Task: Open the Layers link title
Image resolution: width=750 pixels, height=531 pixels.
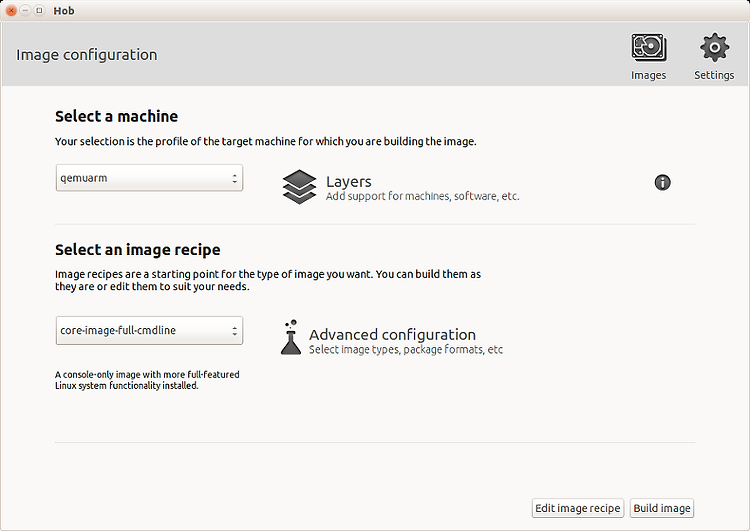Action: (349, 182)
